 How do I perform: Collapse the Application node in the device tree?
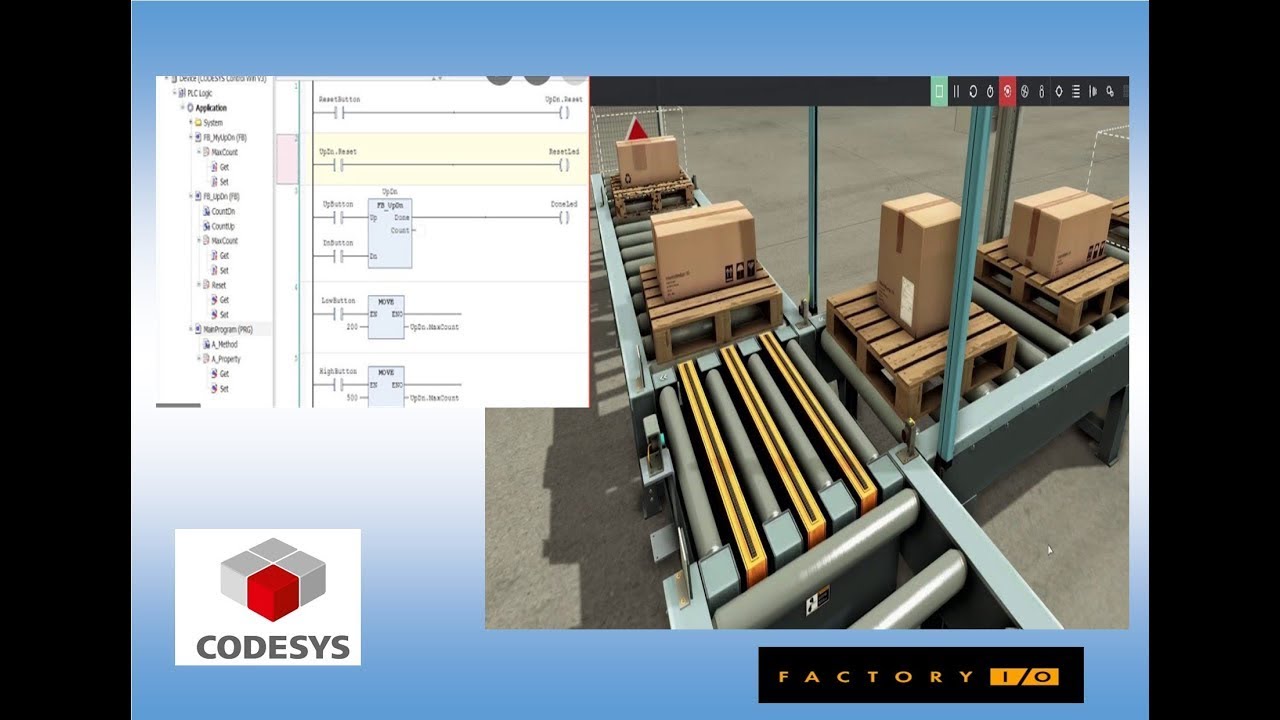click(182, 108)
